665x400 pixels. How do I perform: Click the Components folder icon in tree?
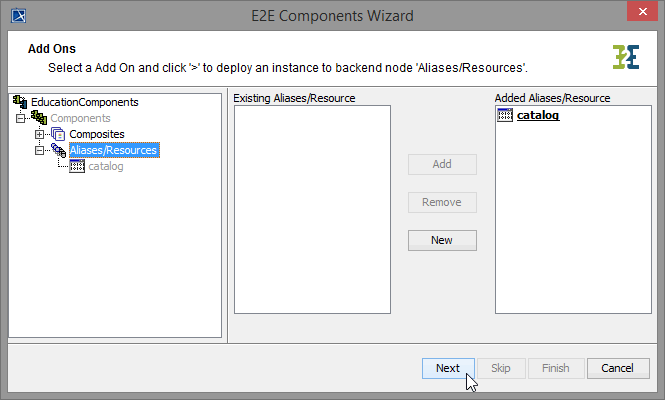(x=39, y=118)
